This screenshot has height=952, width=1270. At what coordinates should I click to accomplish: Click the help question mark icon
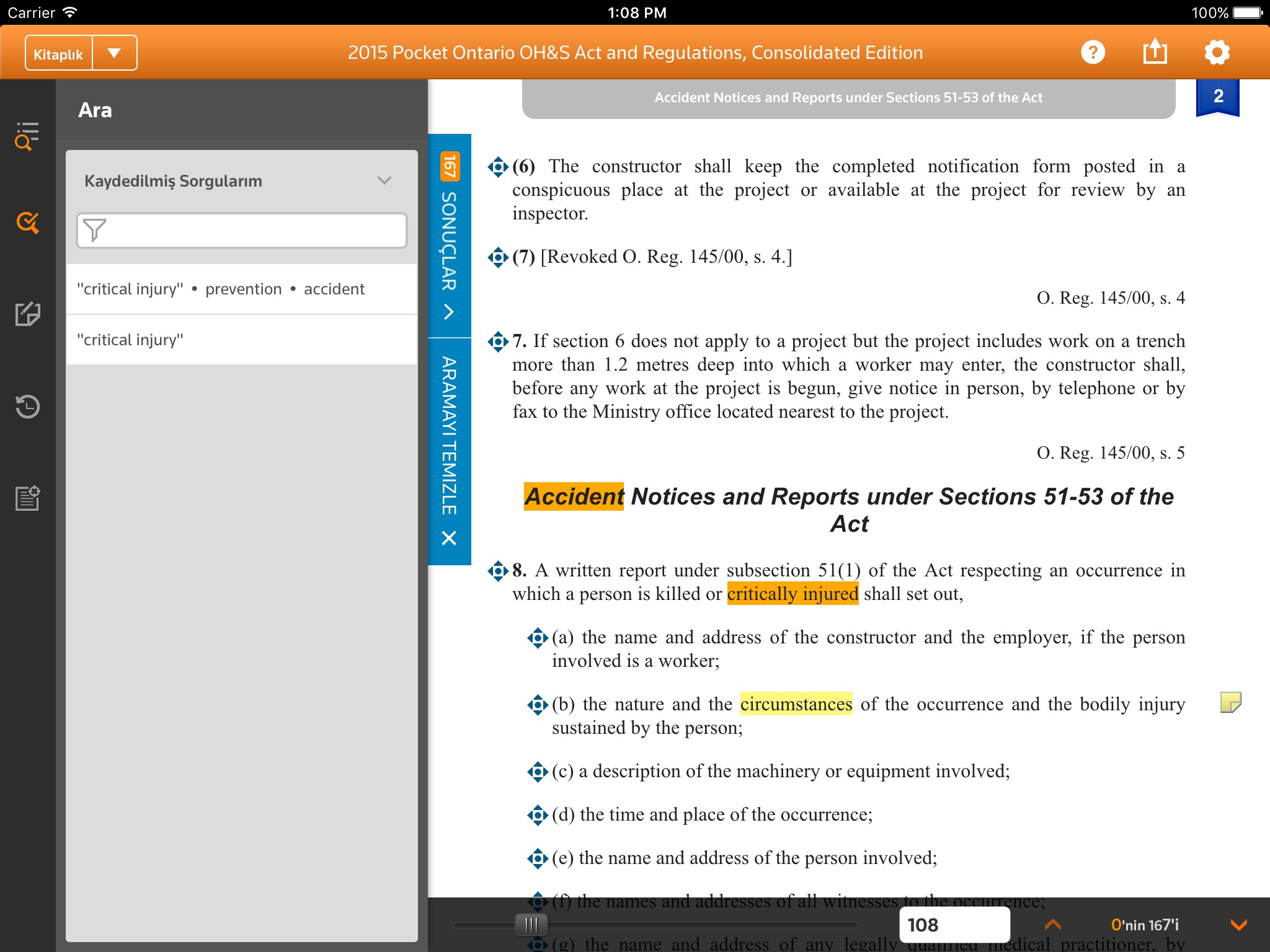point(1093,53)
